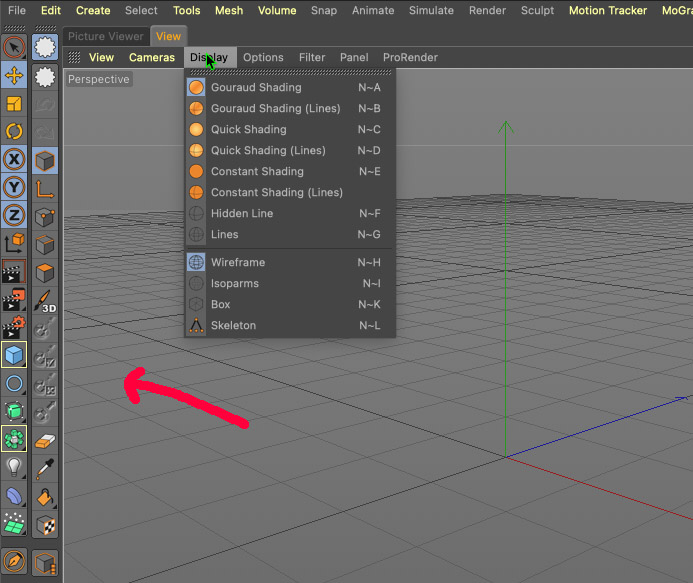
Task: Open the Snap menu
Action: pos(324,10)
